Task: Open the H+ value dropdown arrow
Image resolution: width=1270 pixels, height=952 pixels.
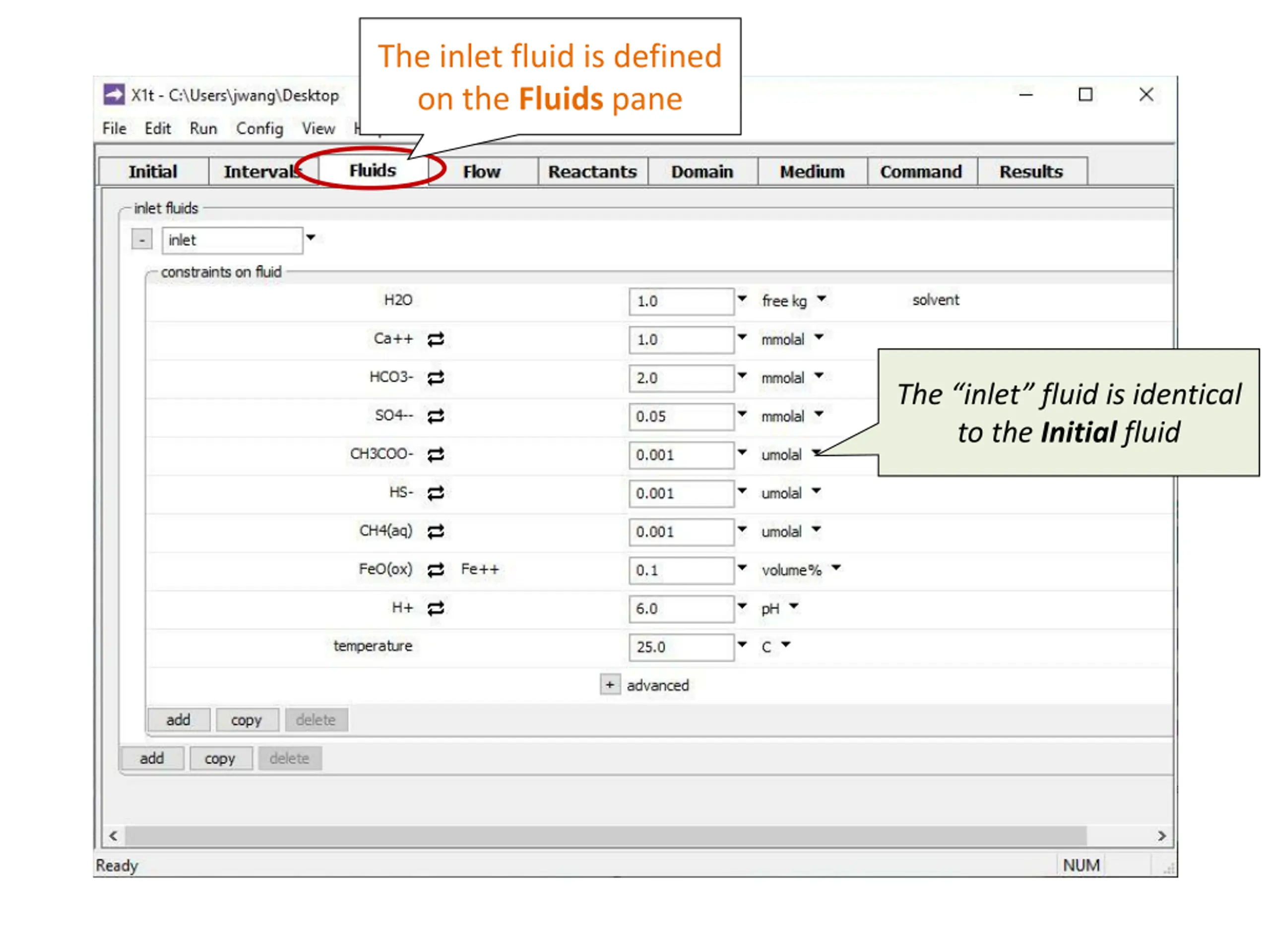Action: 742,606
